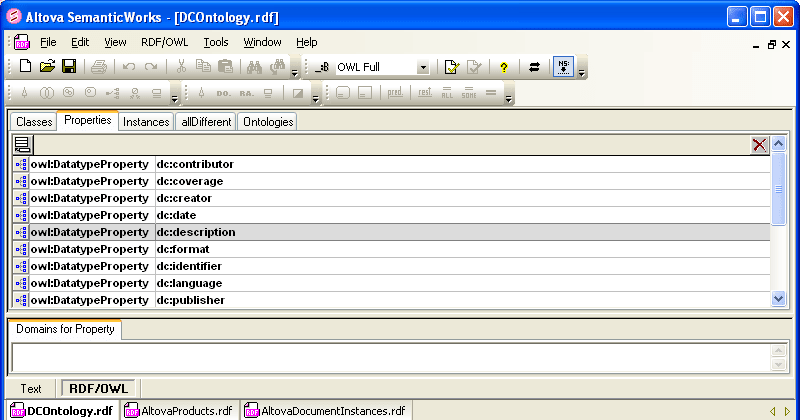Click the document tabs scroll right arrow
Viewport: 800px width, 420px height.
(787, 411)
